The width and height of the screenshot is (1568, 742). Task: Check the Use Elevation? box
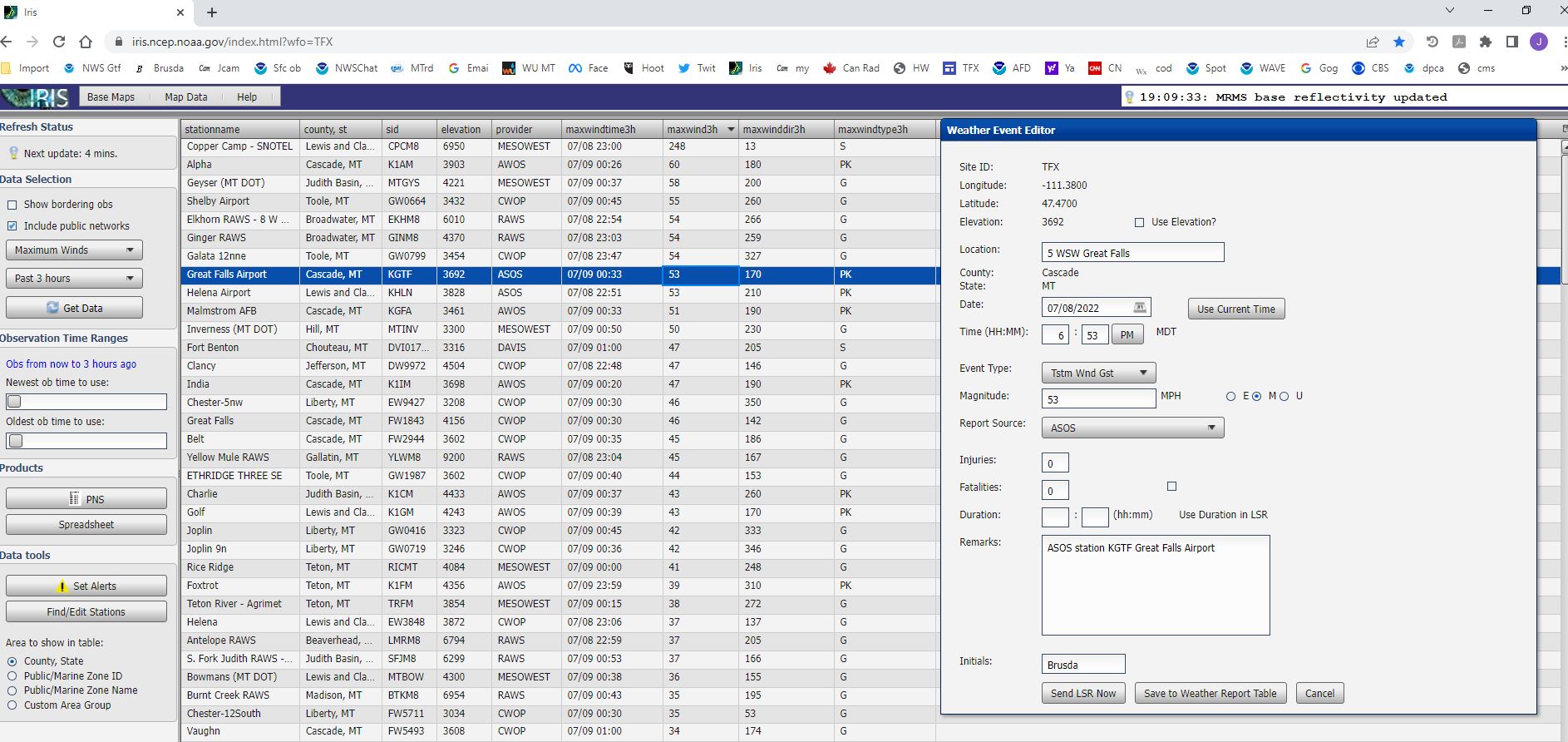(1139, 222)
